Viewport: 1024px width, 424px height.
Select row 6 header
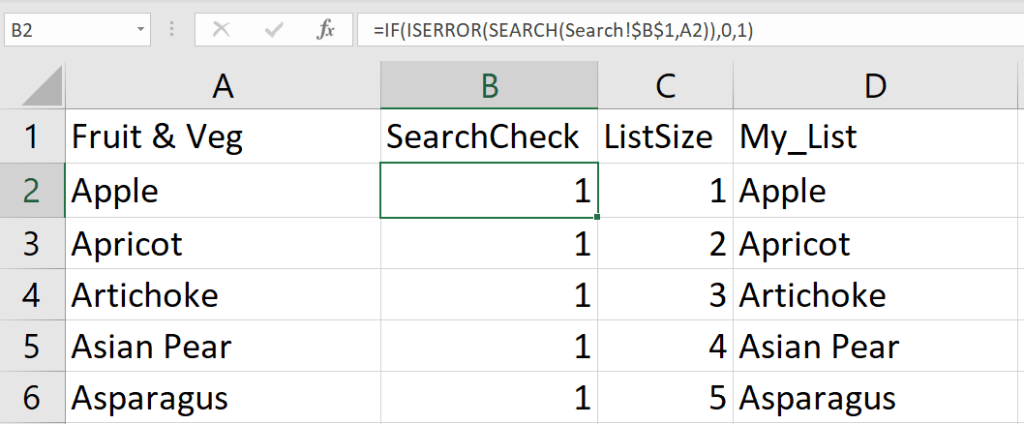[32, 399]
